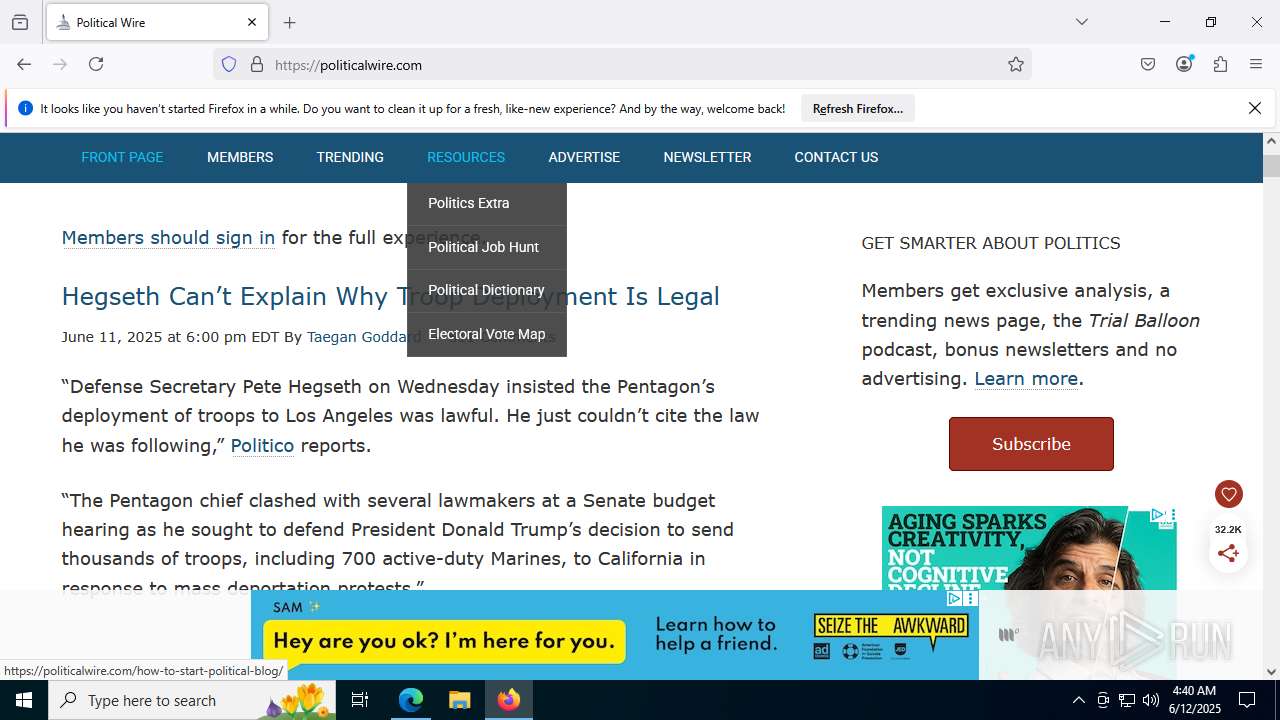1280x720 pixels.
Task: Follow the Politico link
Action: point(262,446)
